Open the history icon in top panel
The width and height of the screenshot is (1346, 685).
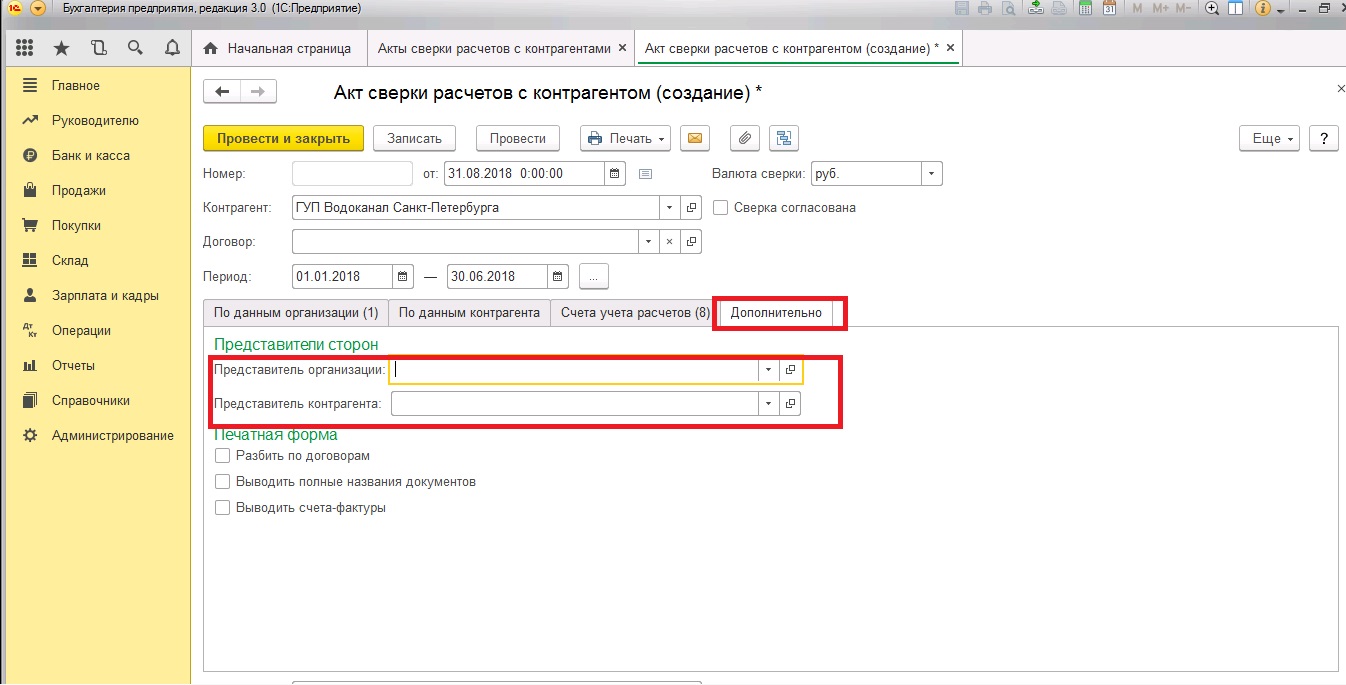click(98, 48)
